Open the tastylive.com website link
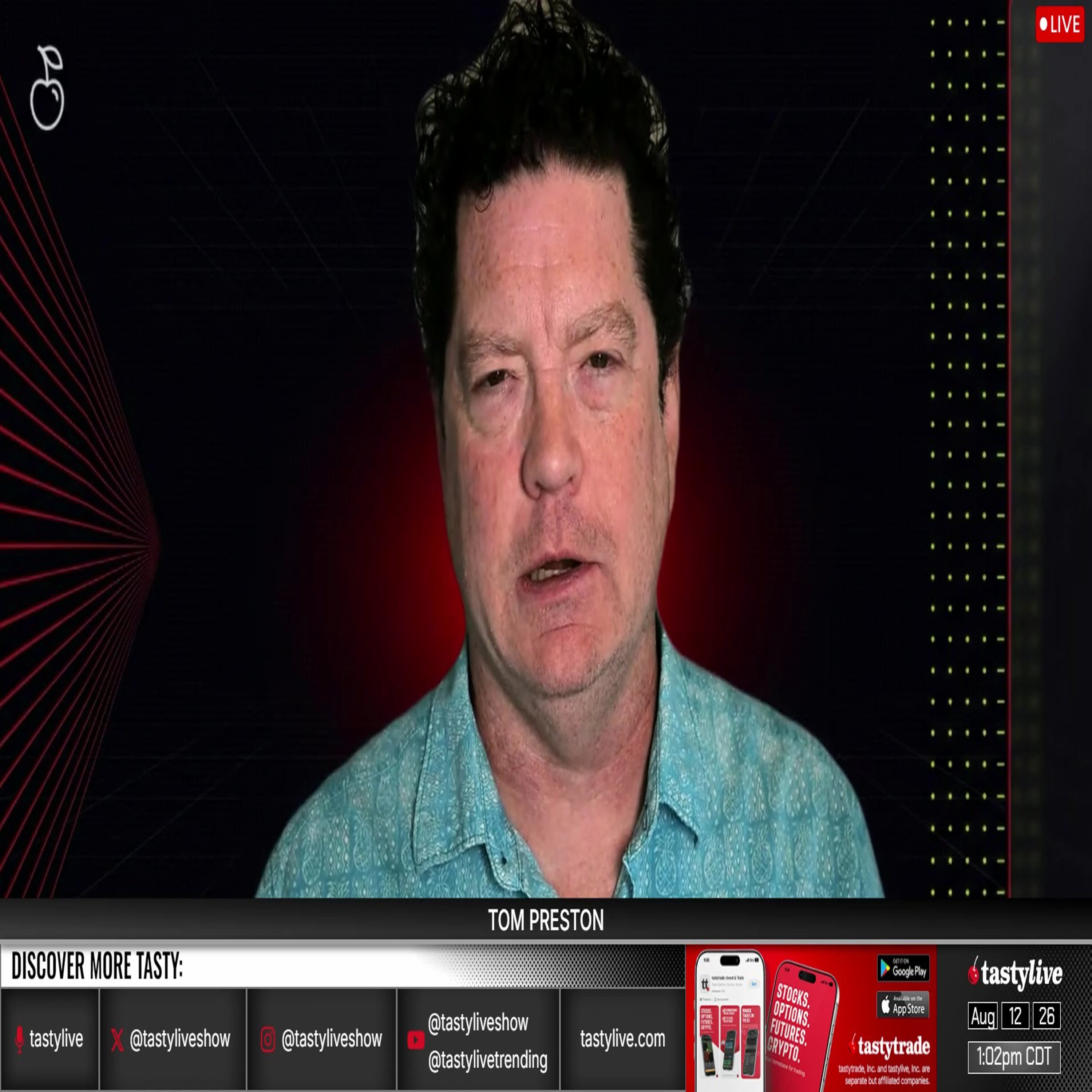This screenshot has height=1092, width=1092. pos(622,1038)
